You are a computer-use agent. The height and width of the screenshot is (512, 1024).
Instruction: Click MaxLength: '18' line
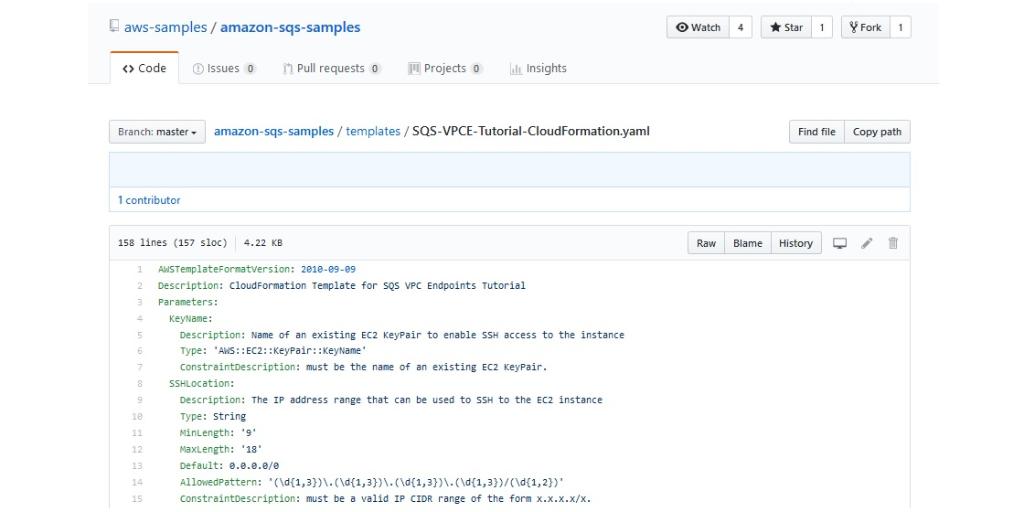point(221,449)
